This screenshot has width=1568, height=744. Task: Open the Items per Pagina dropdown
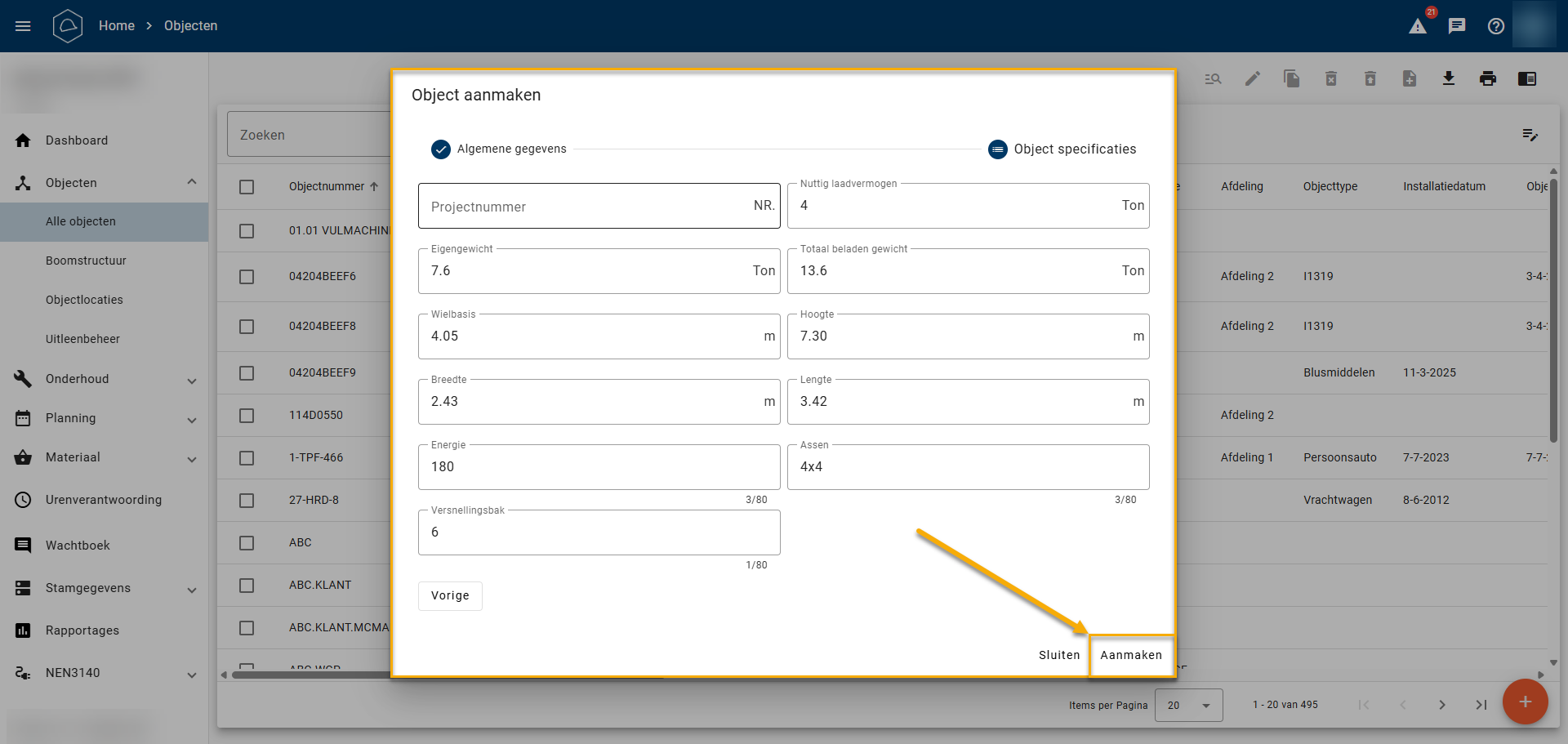(1188, 705)
